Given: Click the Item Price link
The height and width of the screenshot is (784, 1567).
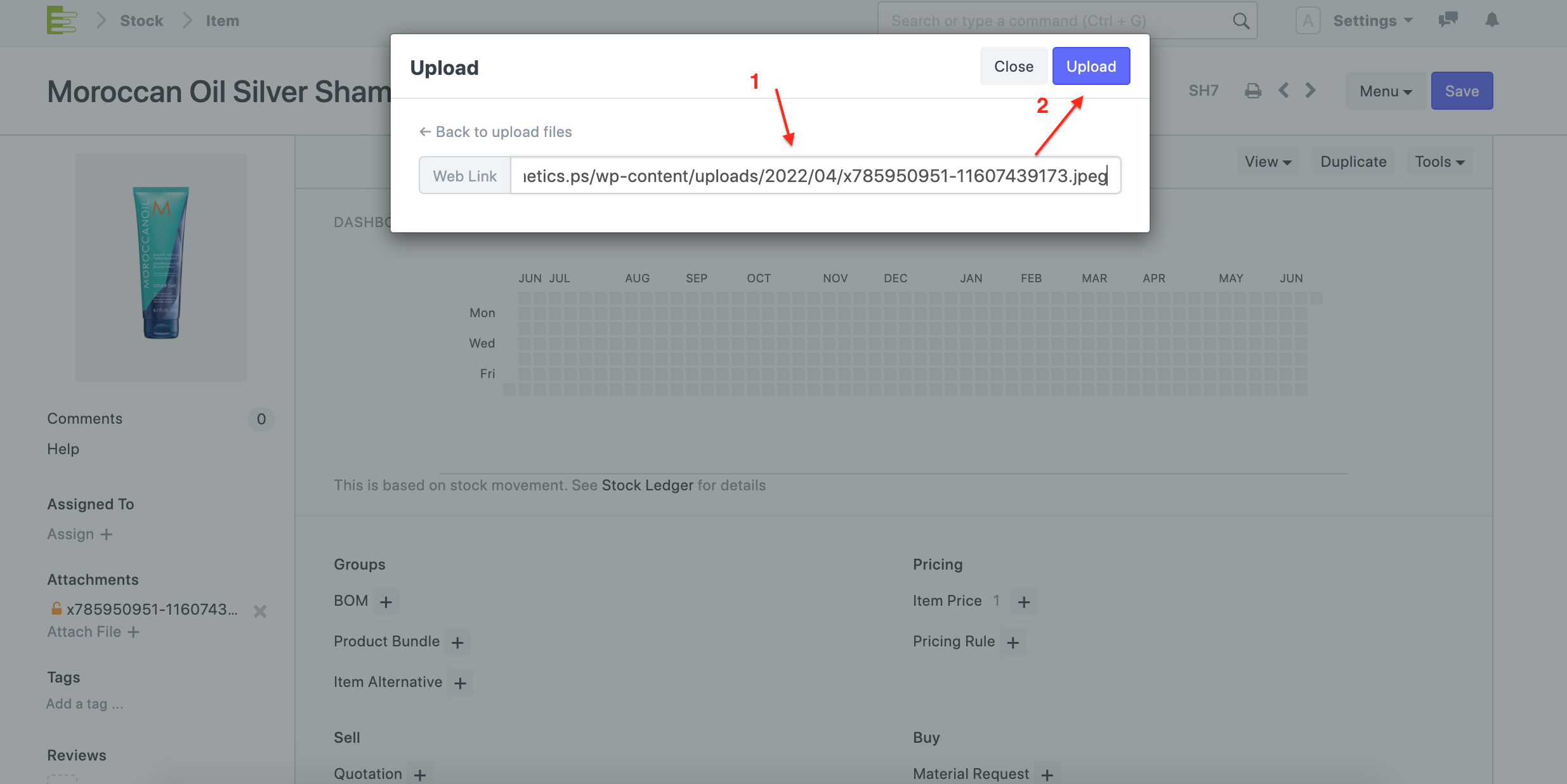Looking at the screenshot, I should pos(947,601).
